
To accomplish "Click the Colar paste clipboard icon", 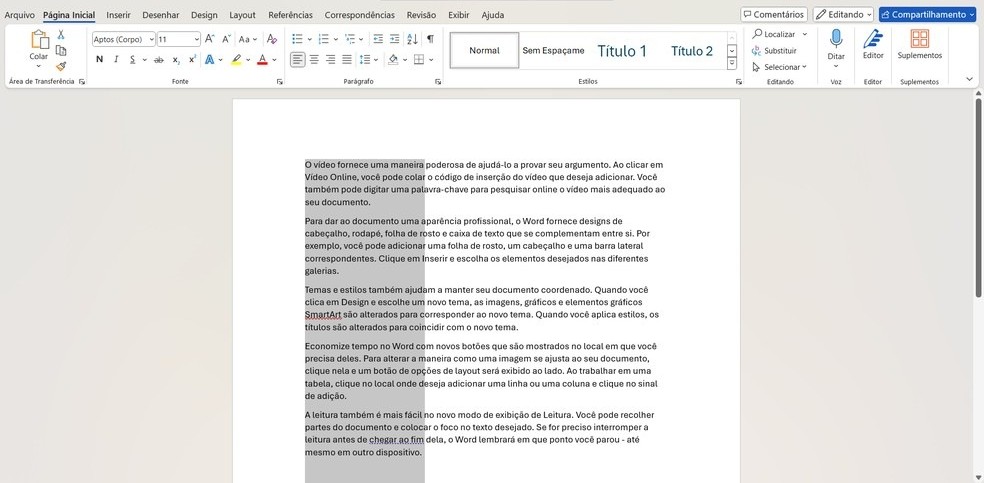I will 39,40.
